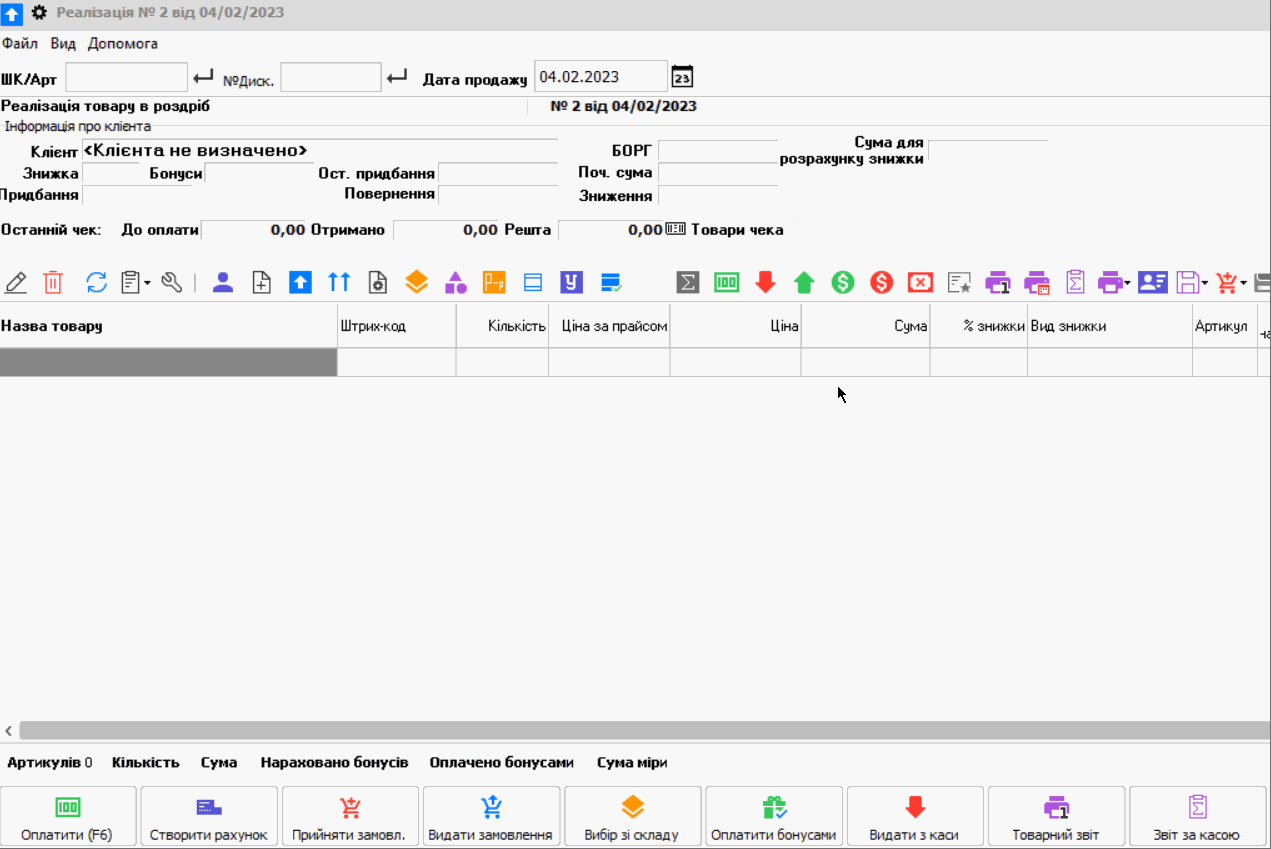Open the calendar picker for sale date
Viewport: 1271px width, 849px height.
coord(682,77)
